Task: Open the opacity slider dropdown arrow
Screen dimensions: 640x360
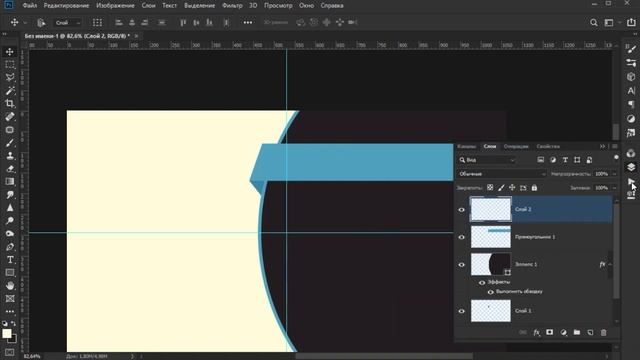Action: point(614,174)
